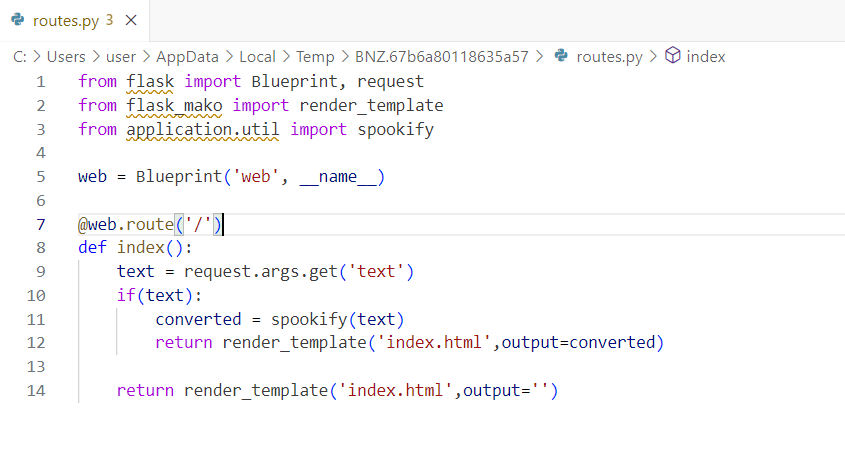Click output=converted on line 12

(x=578, y=343)
